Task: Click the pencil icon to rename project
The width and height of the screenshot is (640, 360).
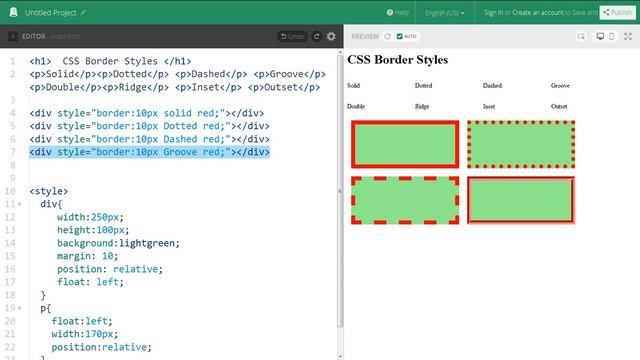Action: 83,13
